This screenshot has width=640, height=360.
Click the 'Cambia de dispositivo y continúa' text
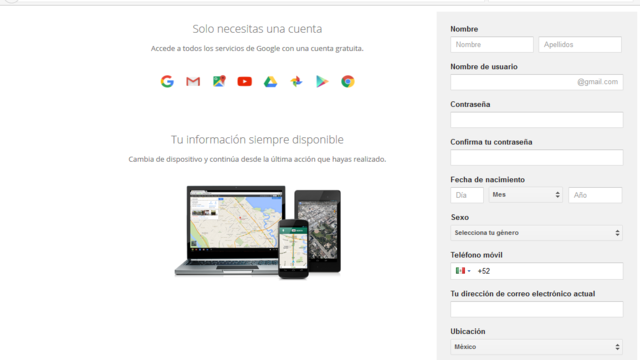[x=257, y=159]
